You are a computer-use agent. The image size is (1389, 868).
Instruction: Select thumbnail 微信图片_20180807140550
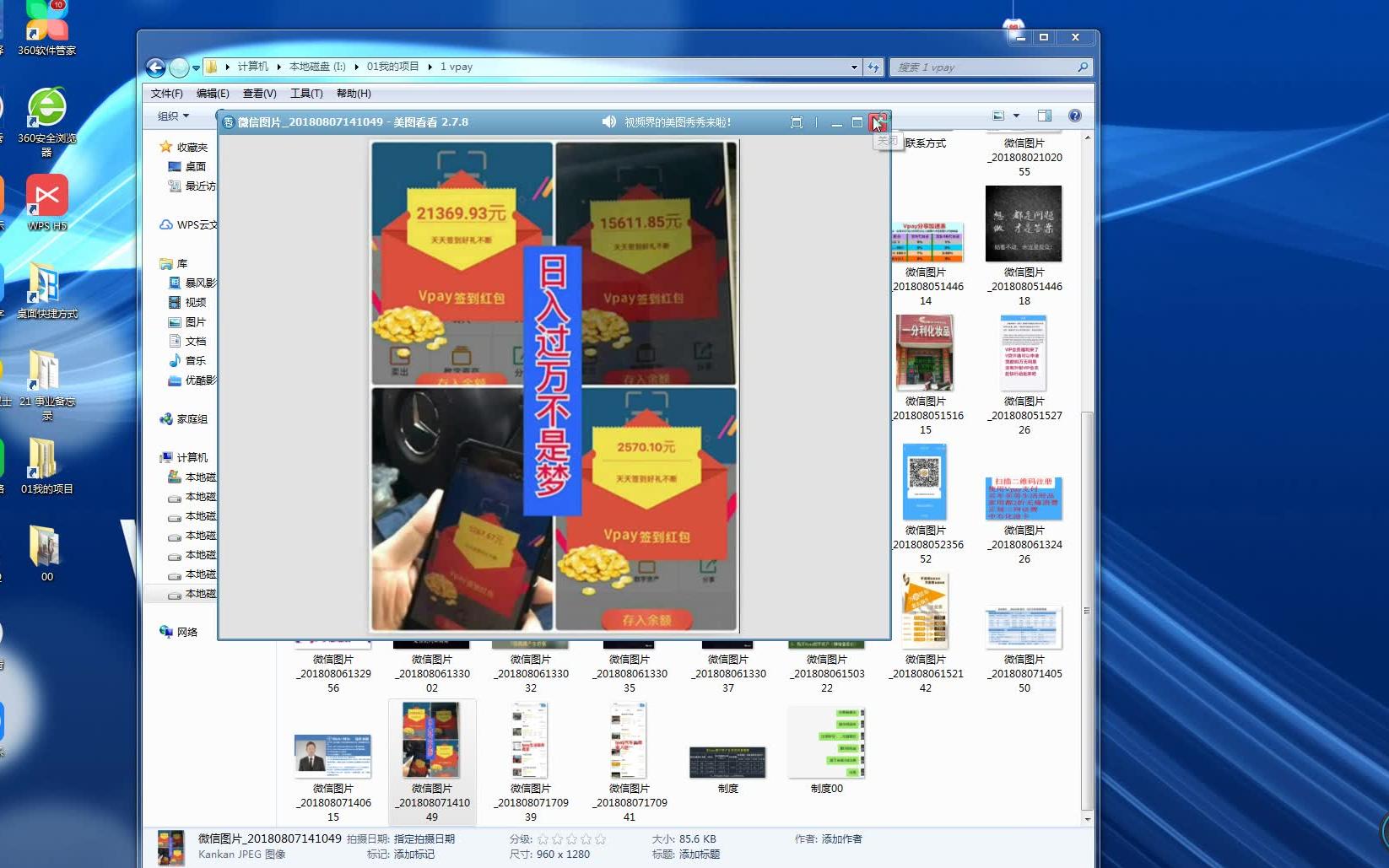[x=1024, y=627]
